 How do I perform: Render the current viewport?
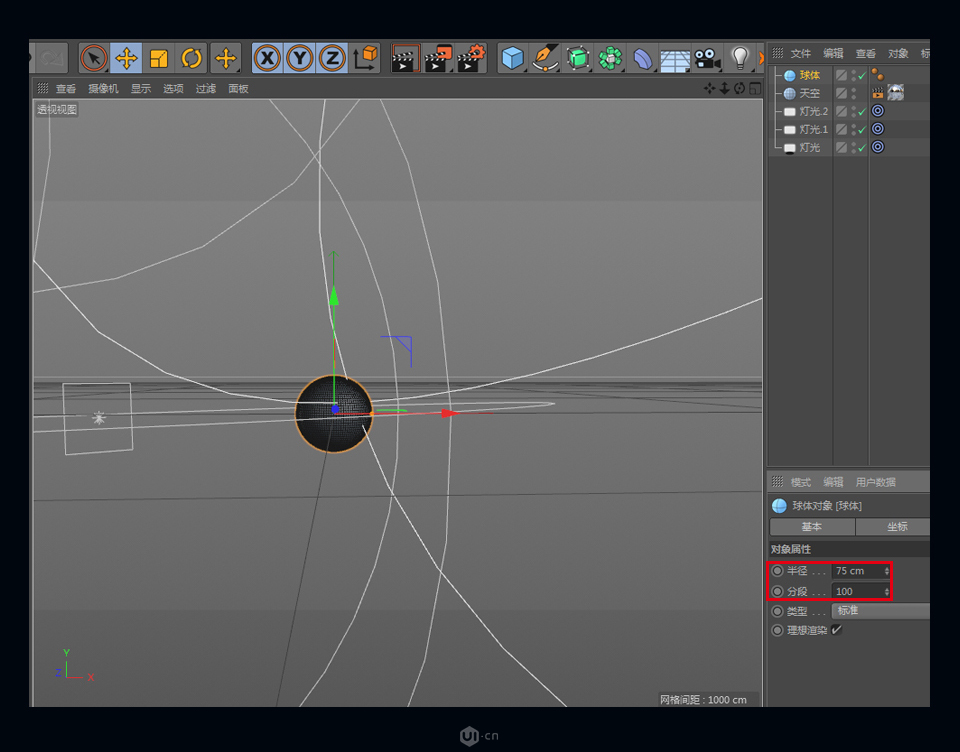tap(405, 58)
